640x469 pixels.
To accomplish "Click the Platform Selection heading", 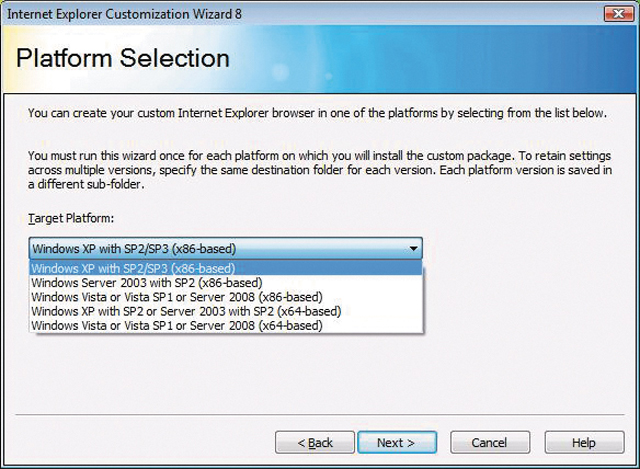I will pyautogui.click(x=123, y=57).
